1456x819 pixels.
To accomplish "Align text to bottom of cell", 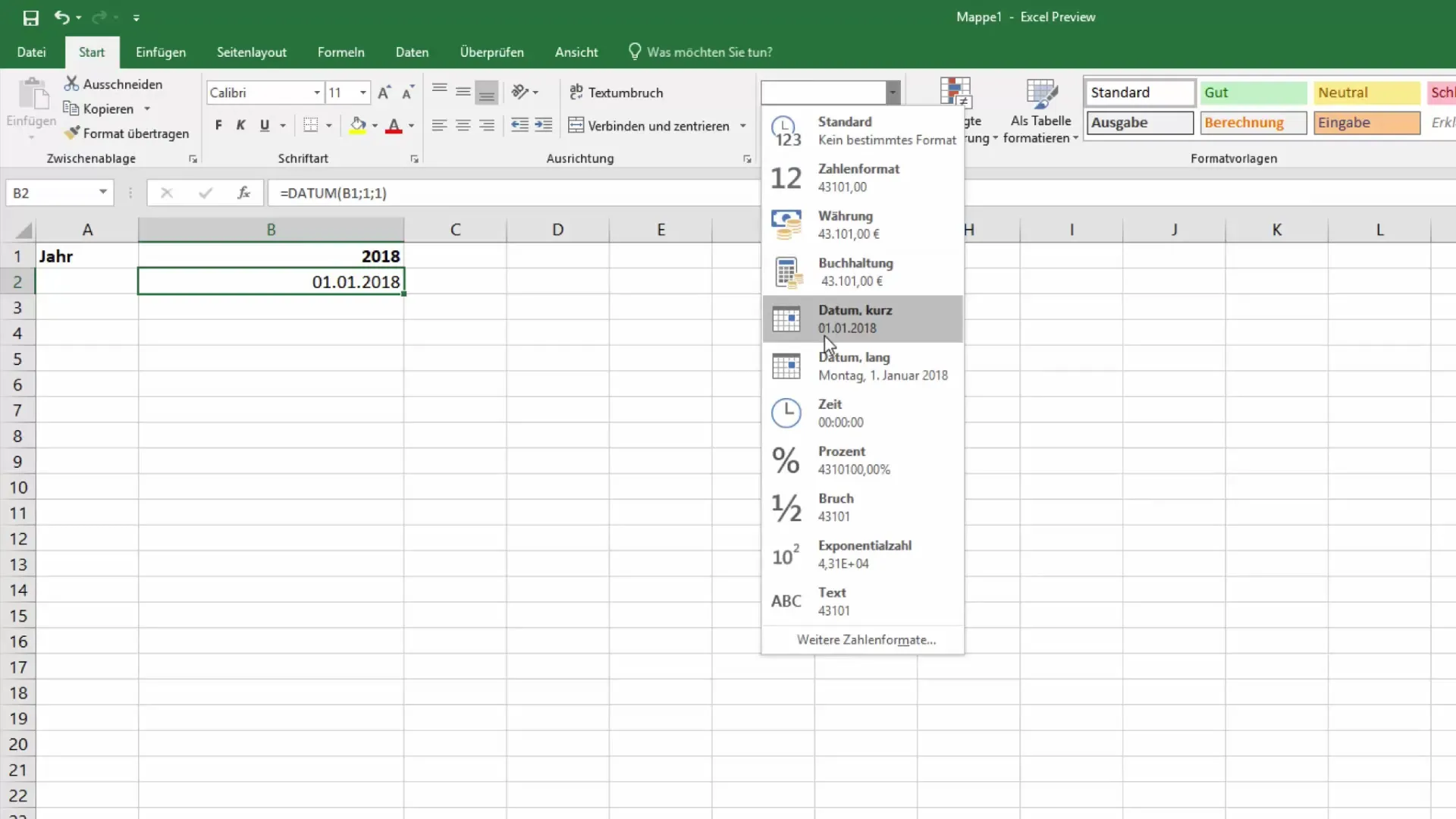I will click(487, 92).
